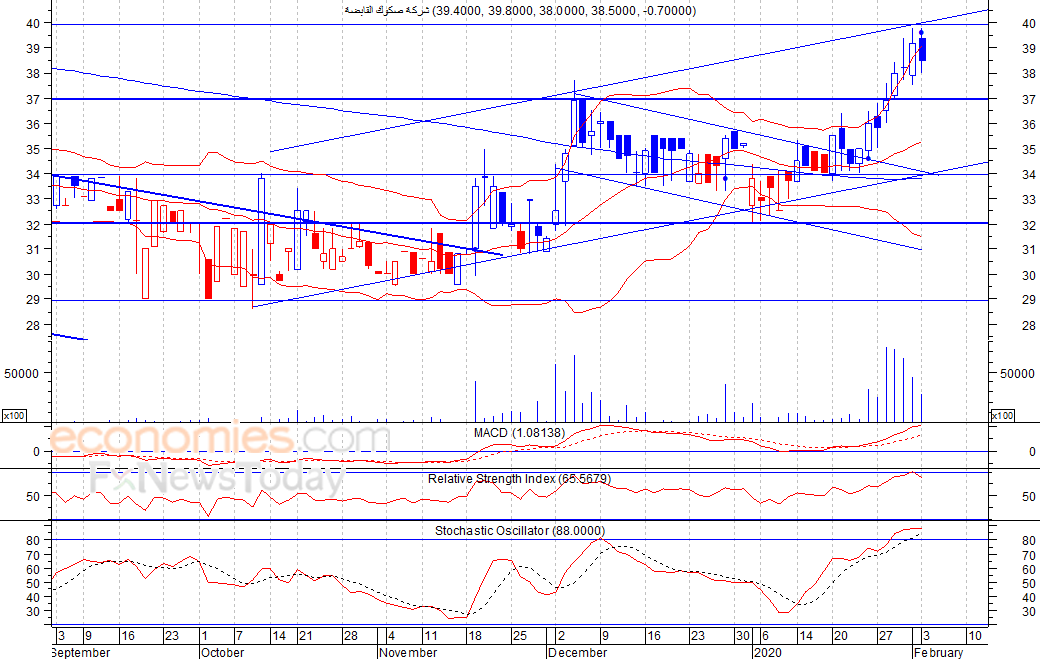Select date label 10 in February
Image resolution: width=1040 pixels, height=659 pixels.
coord(974,636)
